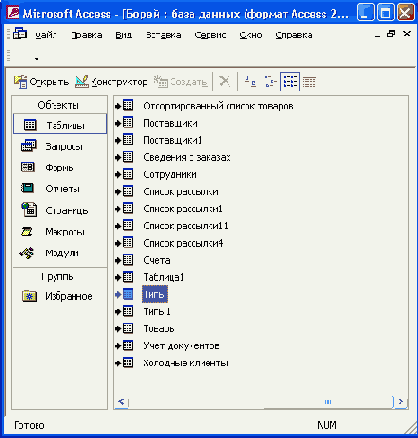418x438 pixels.
Task: Click left arrow of horizontal scrollbar
Action: [121, 402]
